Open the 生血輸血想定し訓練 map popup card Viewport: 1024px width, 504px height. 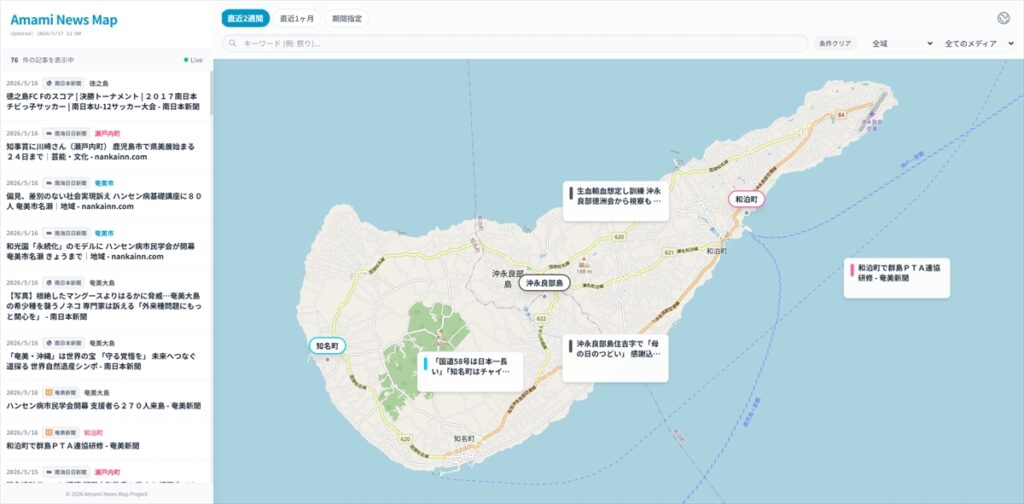pyautogui.click(x=616, y=202)
